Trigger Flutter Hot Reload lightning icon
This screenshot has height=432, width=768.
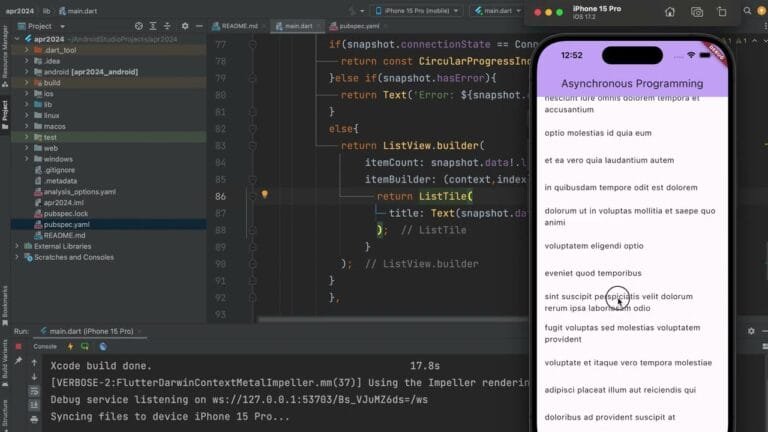70,347
